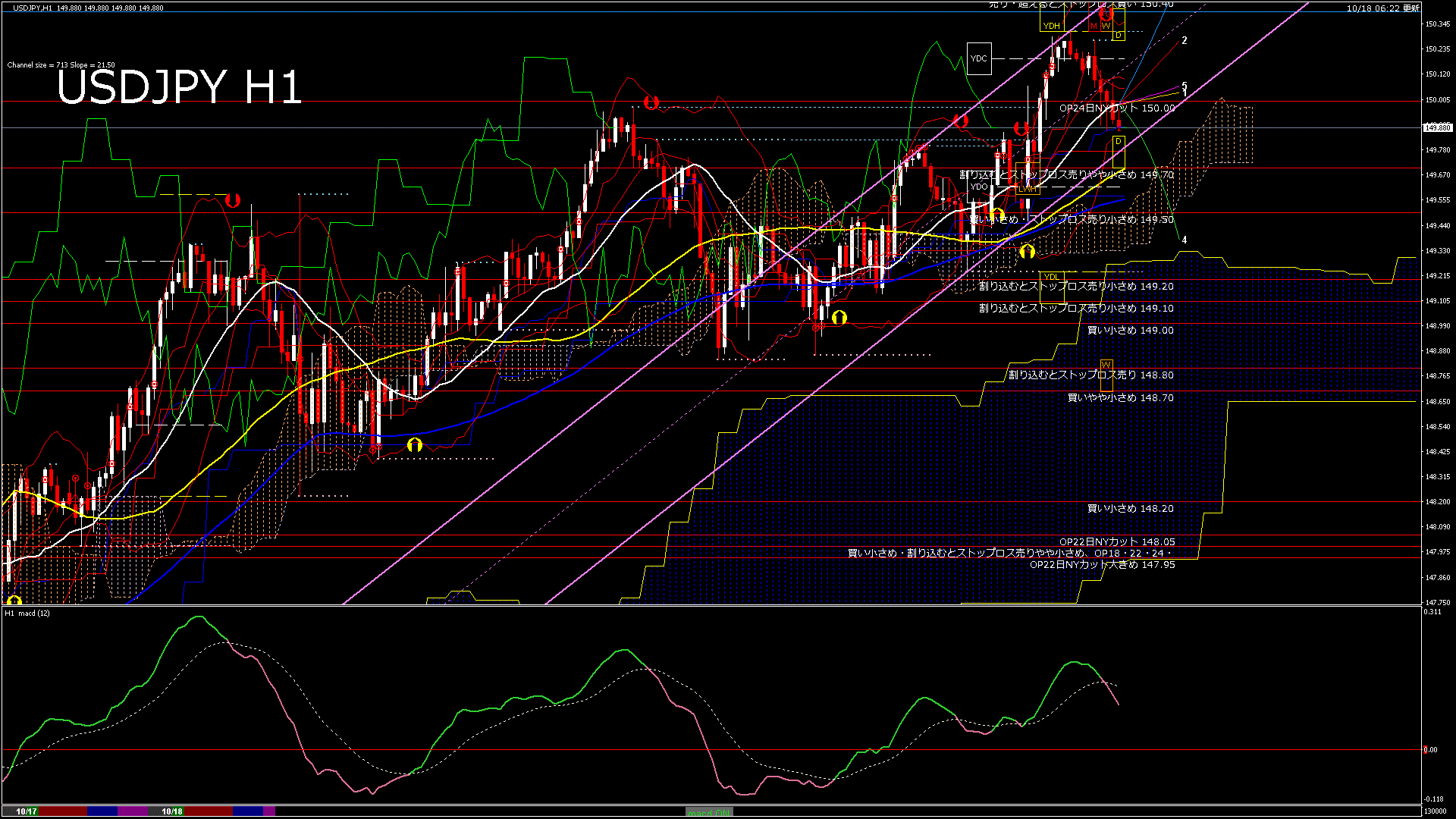The height and width of the screenshot is (819, 1456).
Task: Click the dark red session color bar after 10/17
Action: coord(64,811)
